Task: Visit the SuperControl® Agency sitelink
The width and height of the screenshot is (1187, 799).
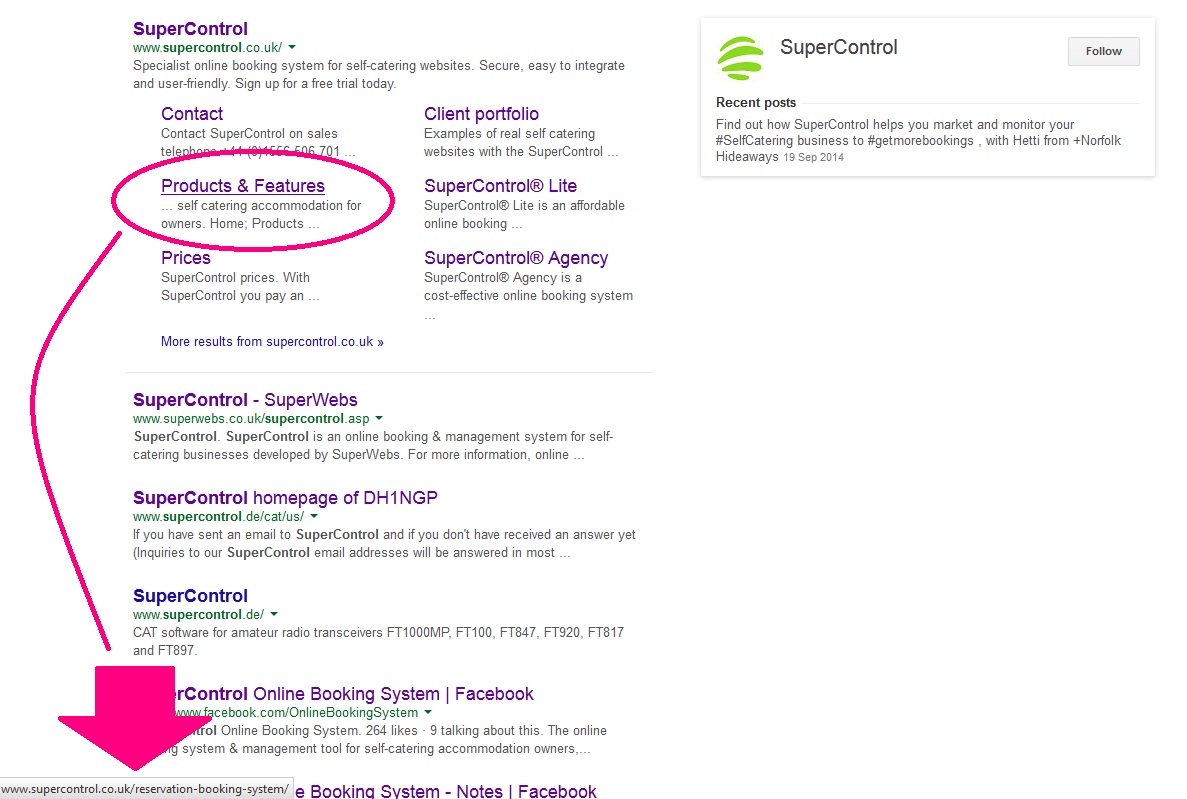Action: click(x=515, y=258)
